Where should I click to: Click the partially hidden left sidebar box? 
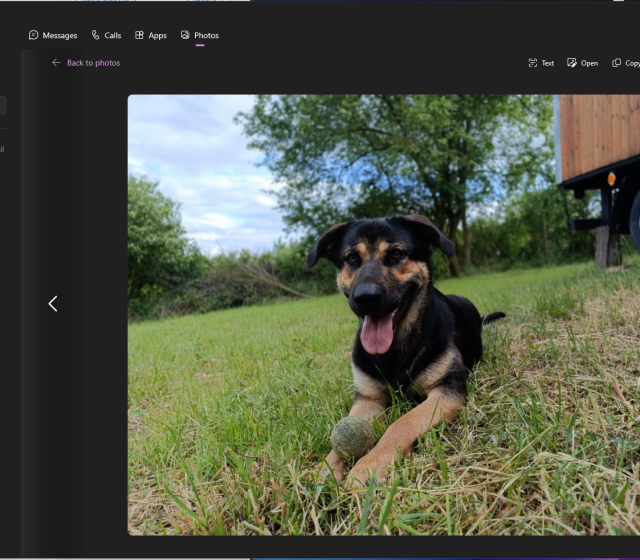(x=3, y=105)
